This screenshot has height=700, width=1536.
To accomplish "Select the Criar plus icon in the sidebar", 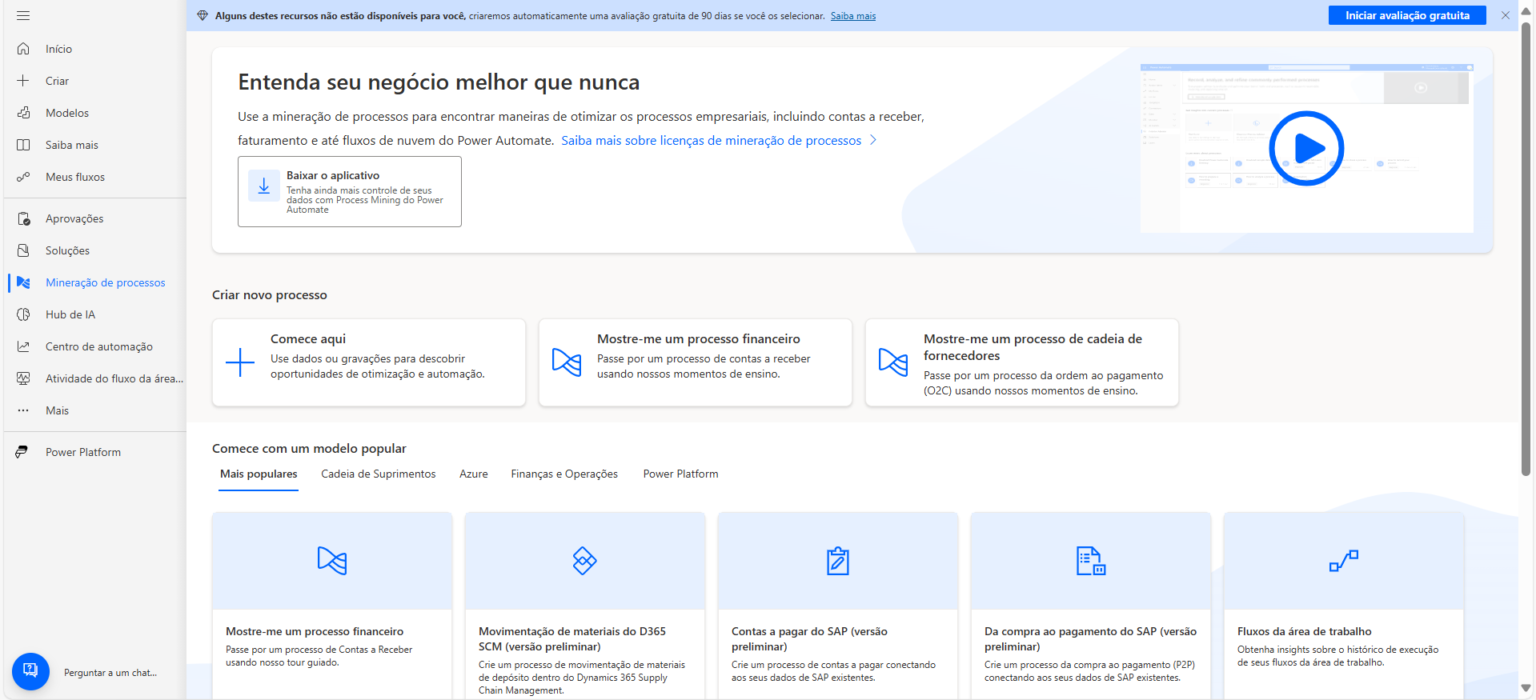I will [x=22, y=80].
